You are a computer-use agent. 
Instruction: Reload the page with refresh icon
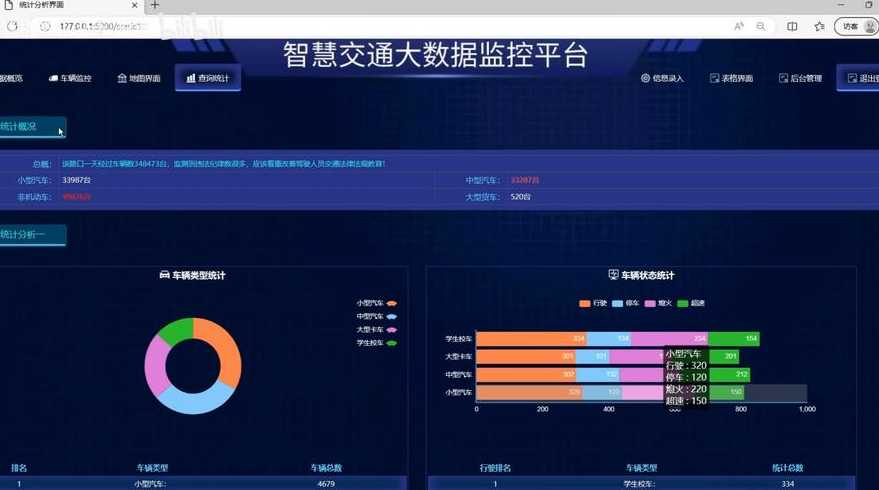[12, 26]
